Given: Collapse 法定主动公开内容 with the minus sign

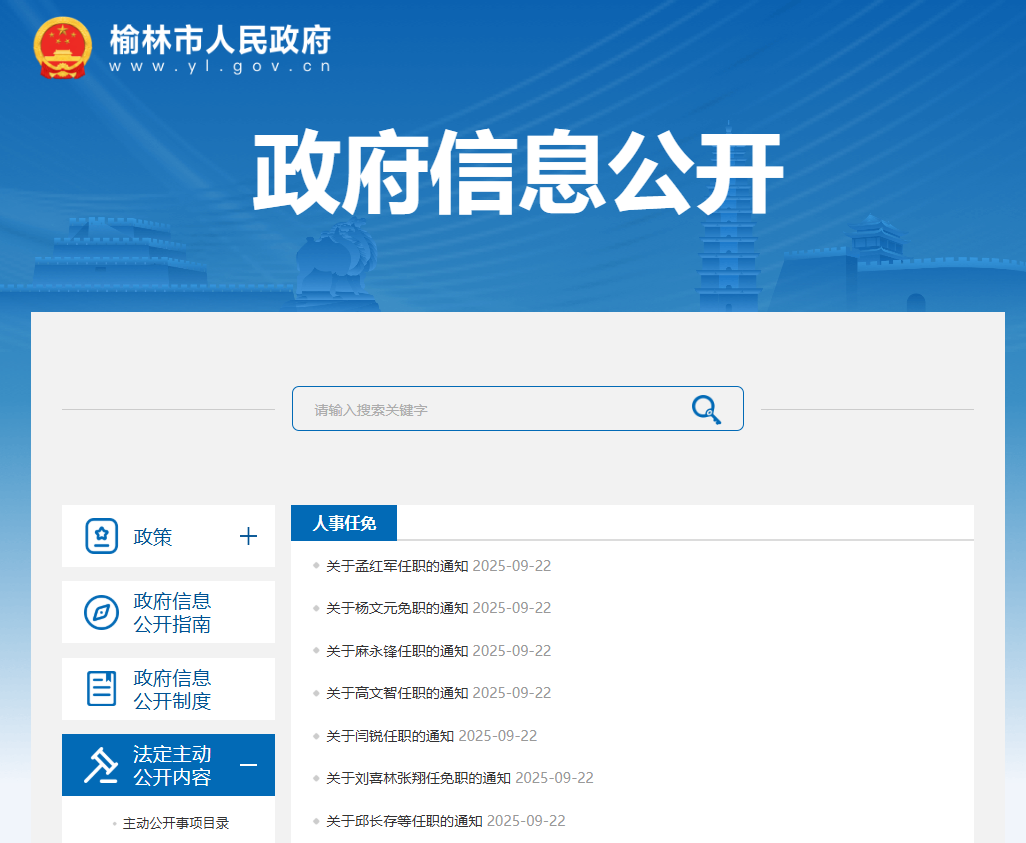Looking at the screenshot, I should (x=248, y=764).
